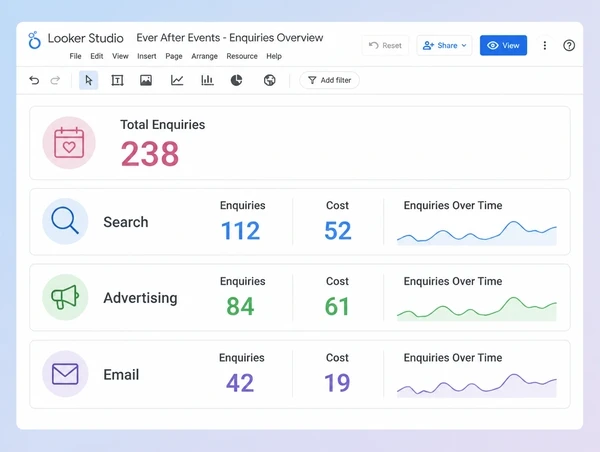Select the Email Enquiries value 42
This screenshot has width=600, height=452.
240,383
